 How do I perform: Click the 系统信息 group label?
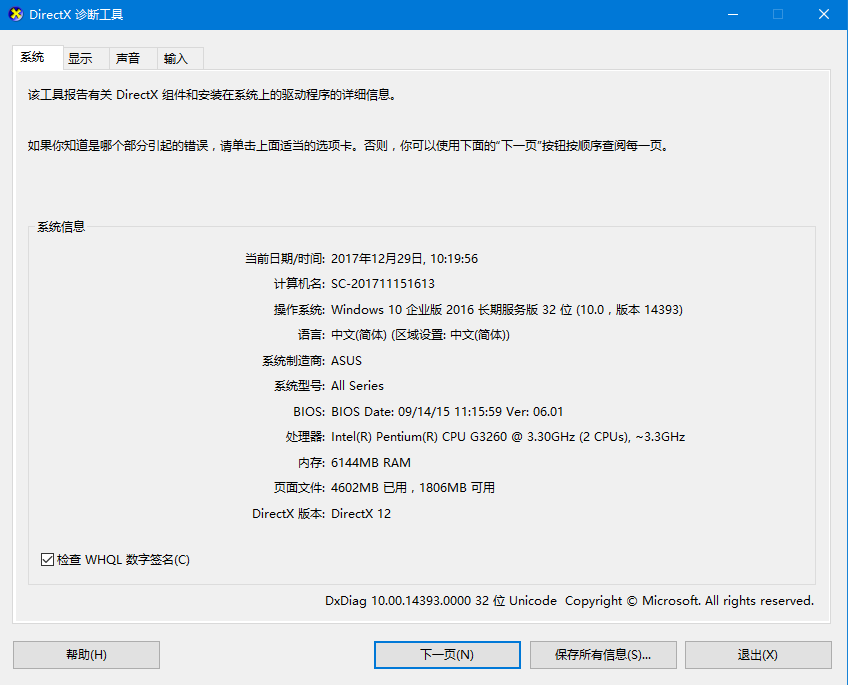(x=61, y=227)
